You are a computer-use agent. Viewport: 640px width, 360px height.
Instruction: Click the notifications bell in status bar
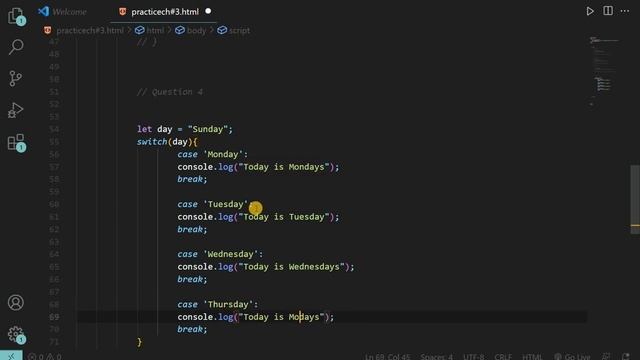coord(626,356)
